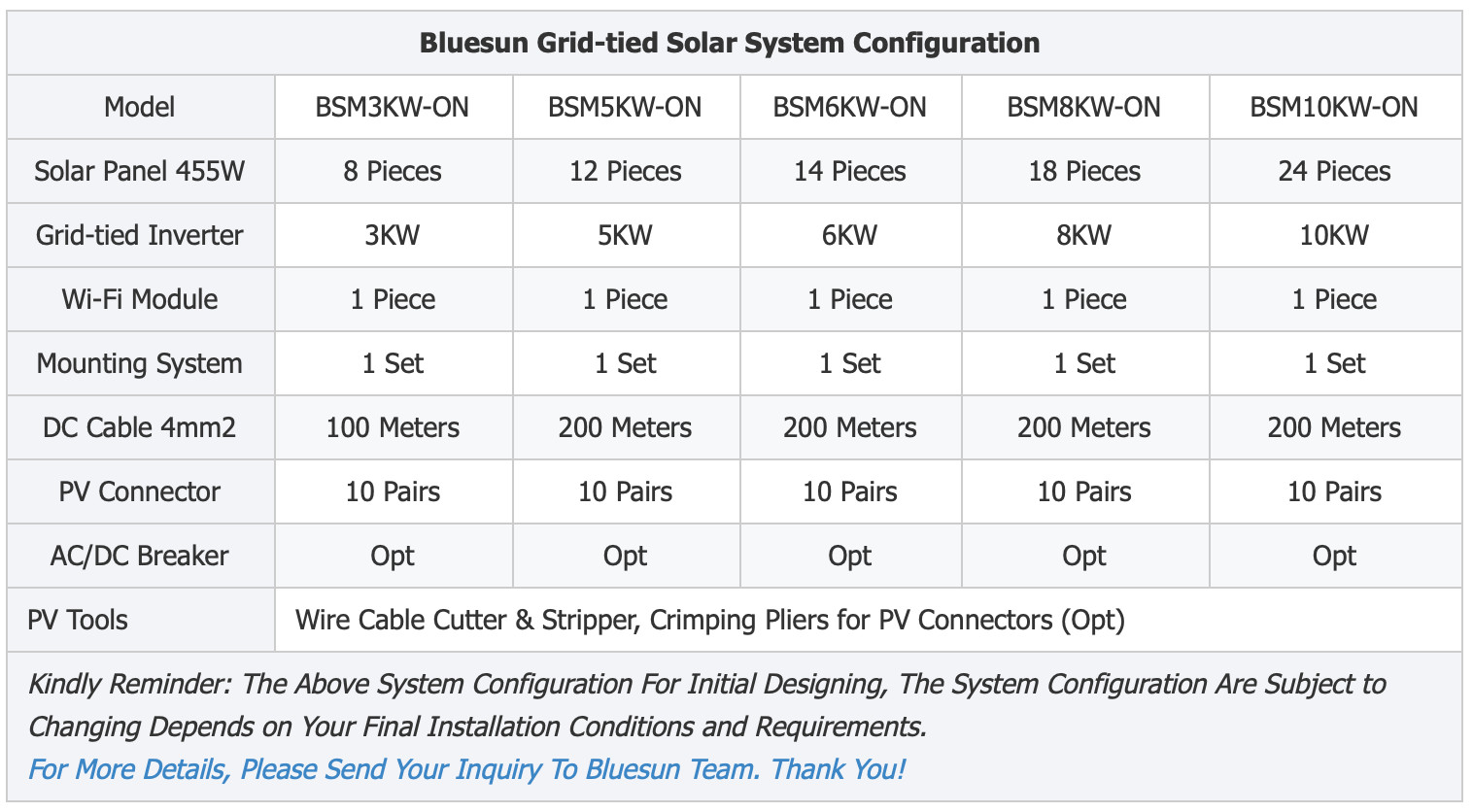Click the 8KW inverter cell

point(1084,235)
